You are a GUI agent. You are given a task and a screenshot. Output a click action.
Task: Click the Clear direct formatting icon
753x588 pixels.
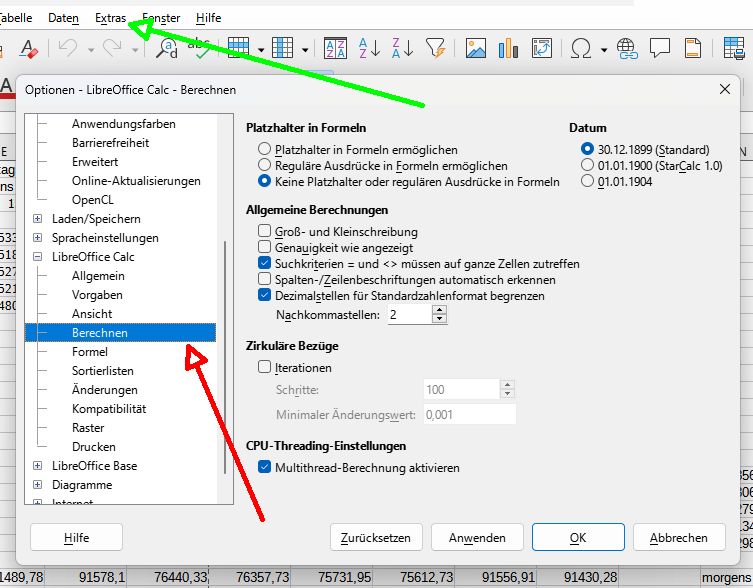coord(28,49)
